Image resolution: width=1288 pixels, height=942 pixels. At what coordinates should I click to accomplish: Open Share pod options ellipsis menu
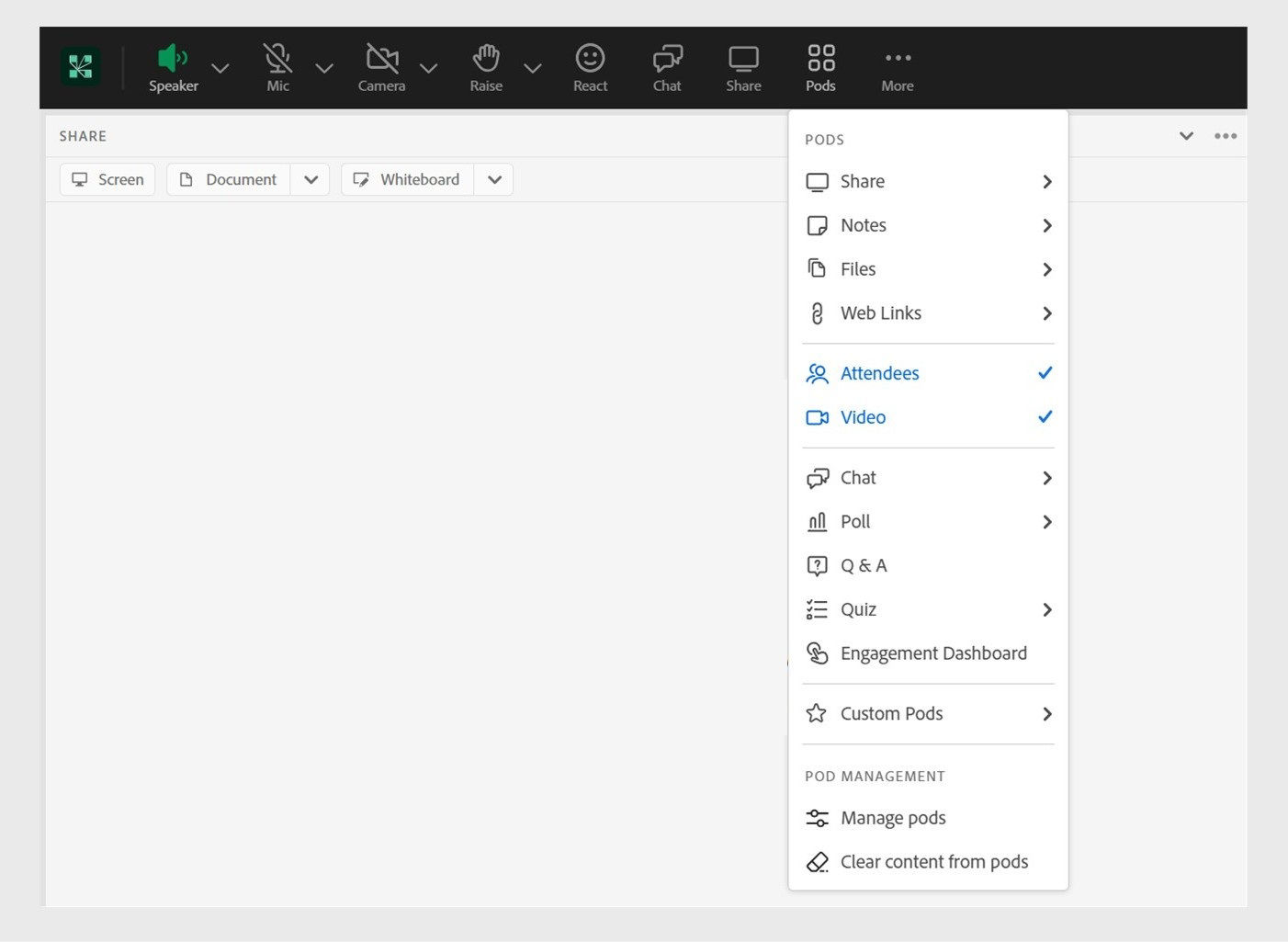pyautogui.click(x=1225, y=136)
